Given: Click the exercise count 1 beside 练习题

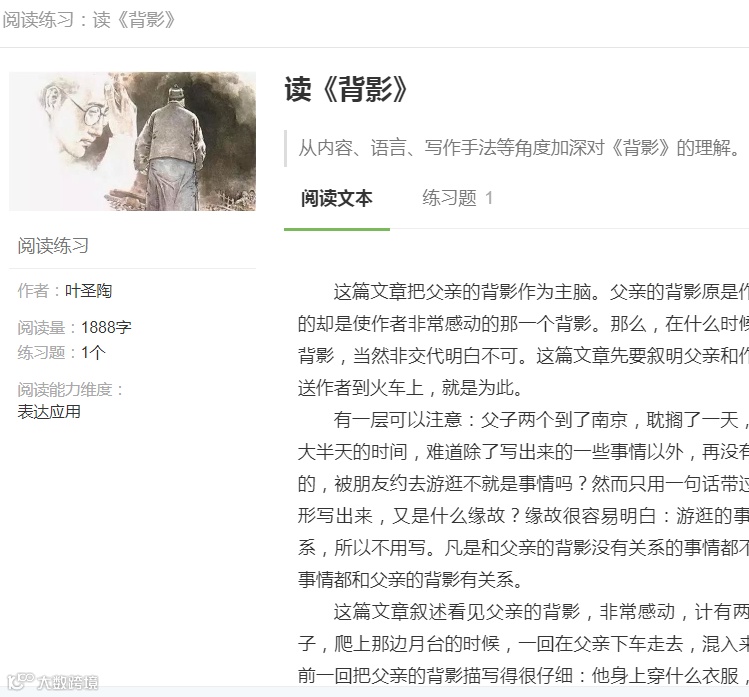Looking at the screenshot, I should click(489, 198).
